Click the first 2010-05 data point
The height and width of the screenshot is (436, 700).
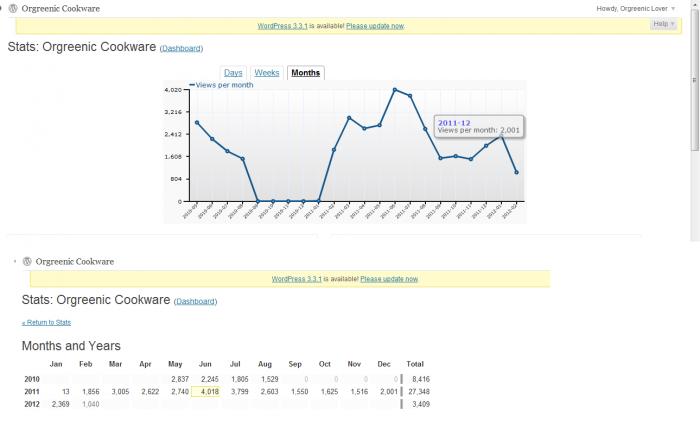197,122
